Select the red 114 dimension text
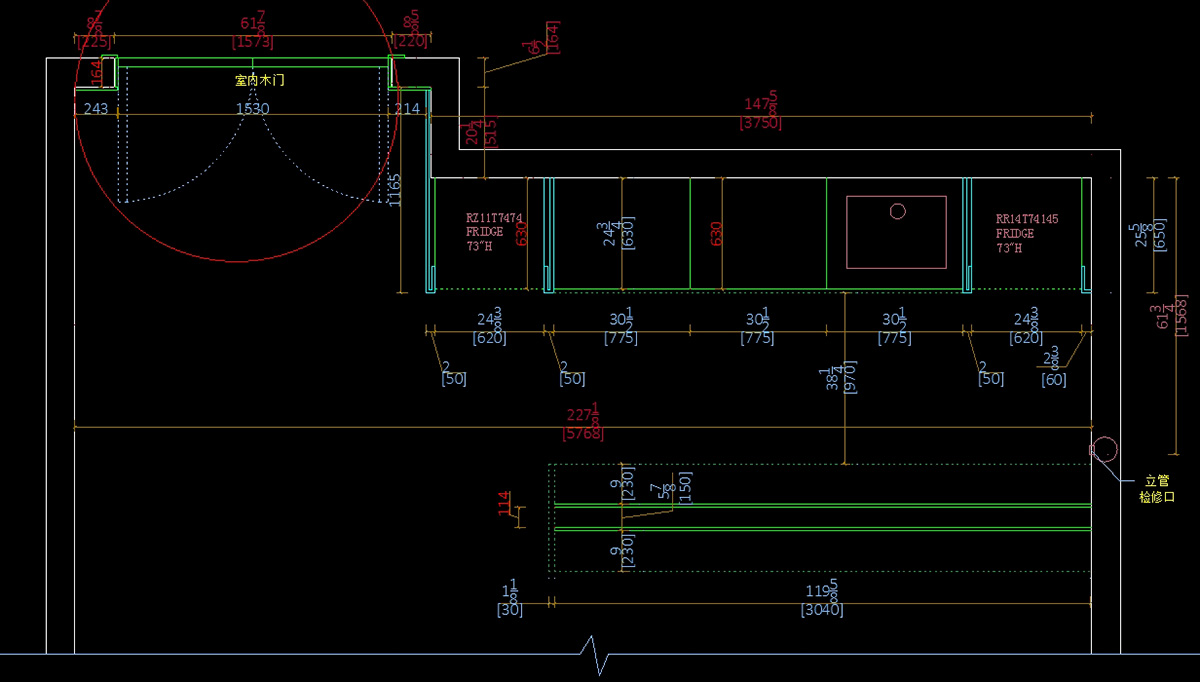The height and width of the screenshot is (682, 1200). pyautogui.click(x=505, y=503)
